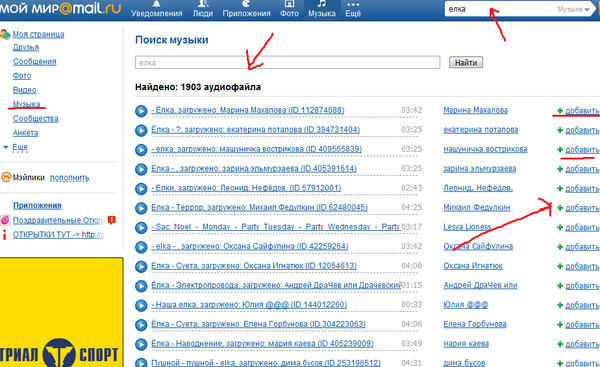
Task: Play the track uploaded by машуничка вострикова
Action: pos(141,150)
